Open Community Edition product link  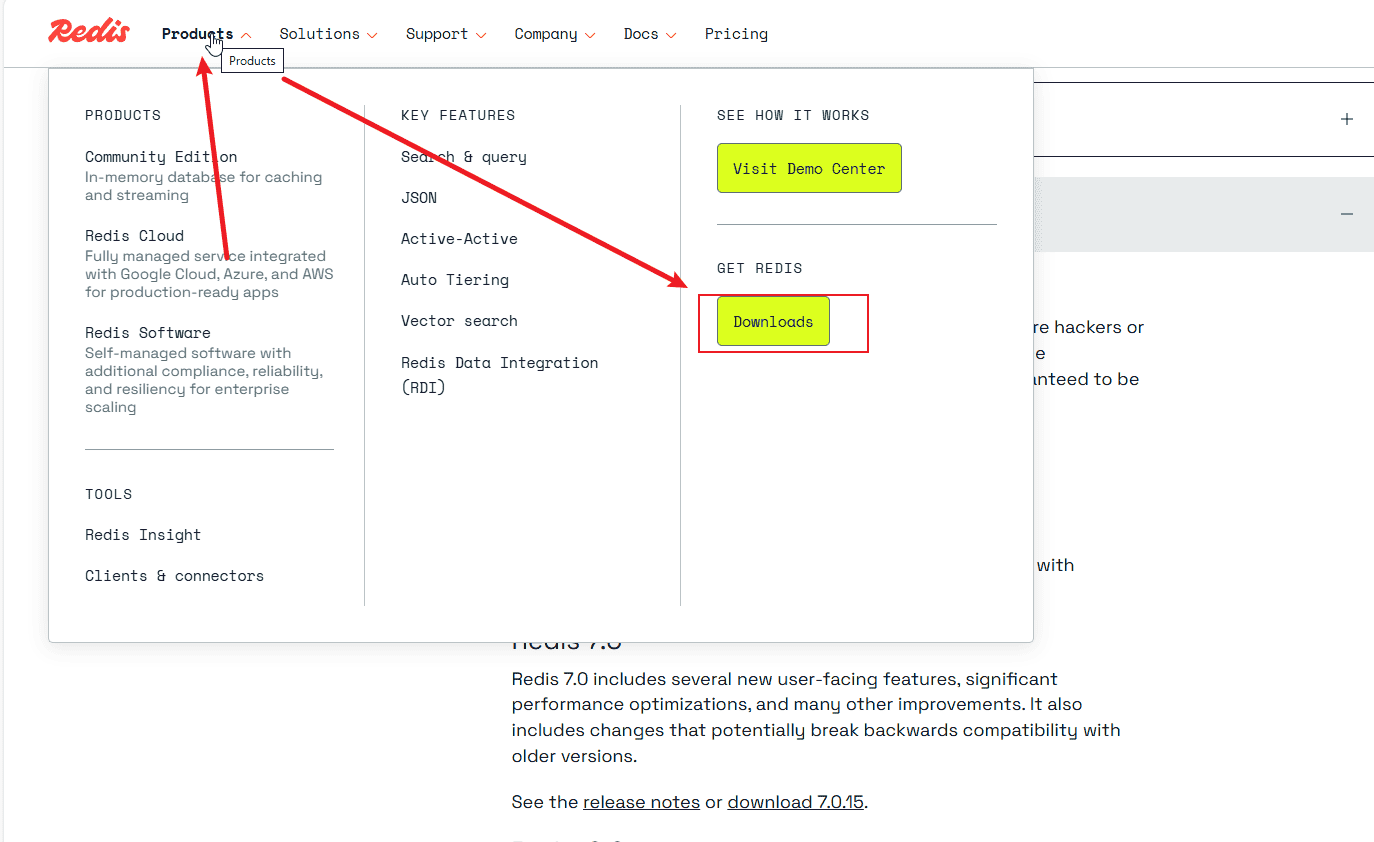161,157
